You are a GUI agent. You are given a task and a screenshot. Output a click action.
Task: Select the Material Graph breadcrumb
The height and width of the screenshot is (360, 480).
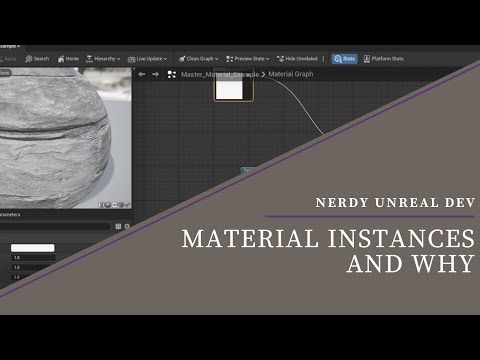[x=291, y=74]
